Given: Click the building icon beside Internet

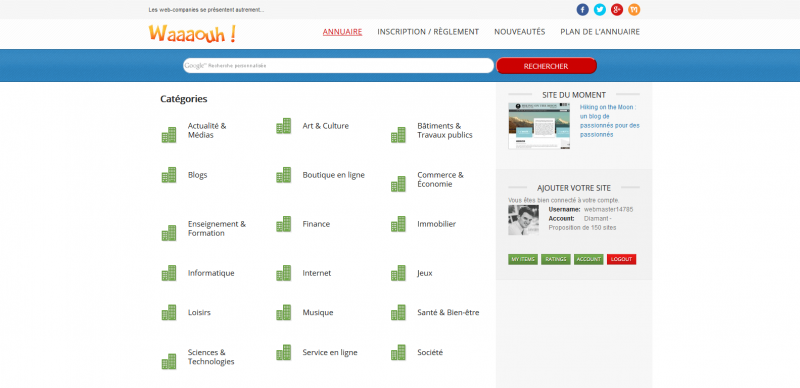Looking at the screenshot, I should click(284, 273).
